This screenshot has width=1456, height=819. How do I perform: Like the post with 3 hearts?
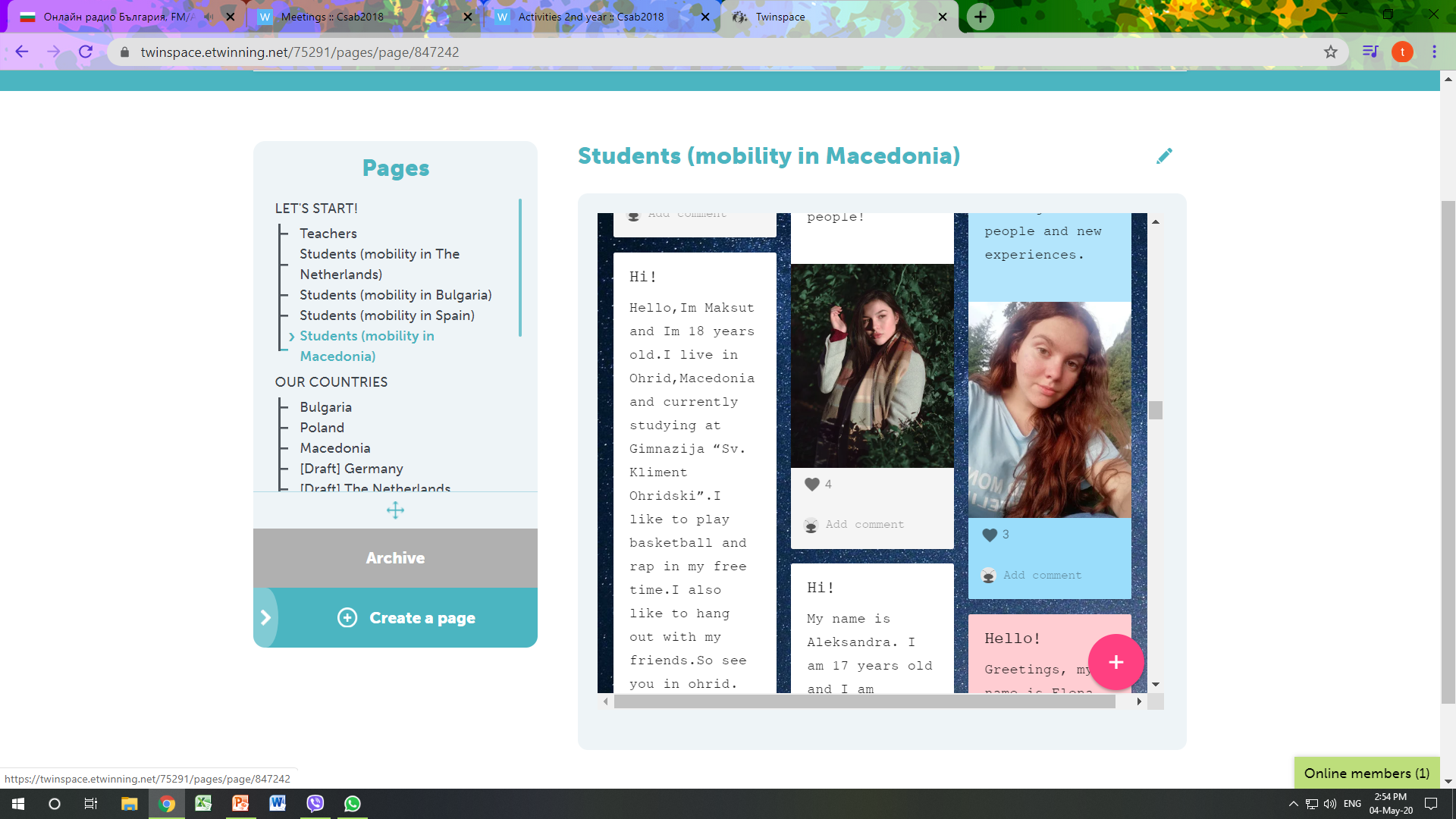click(x=990, y=535)
